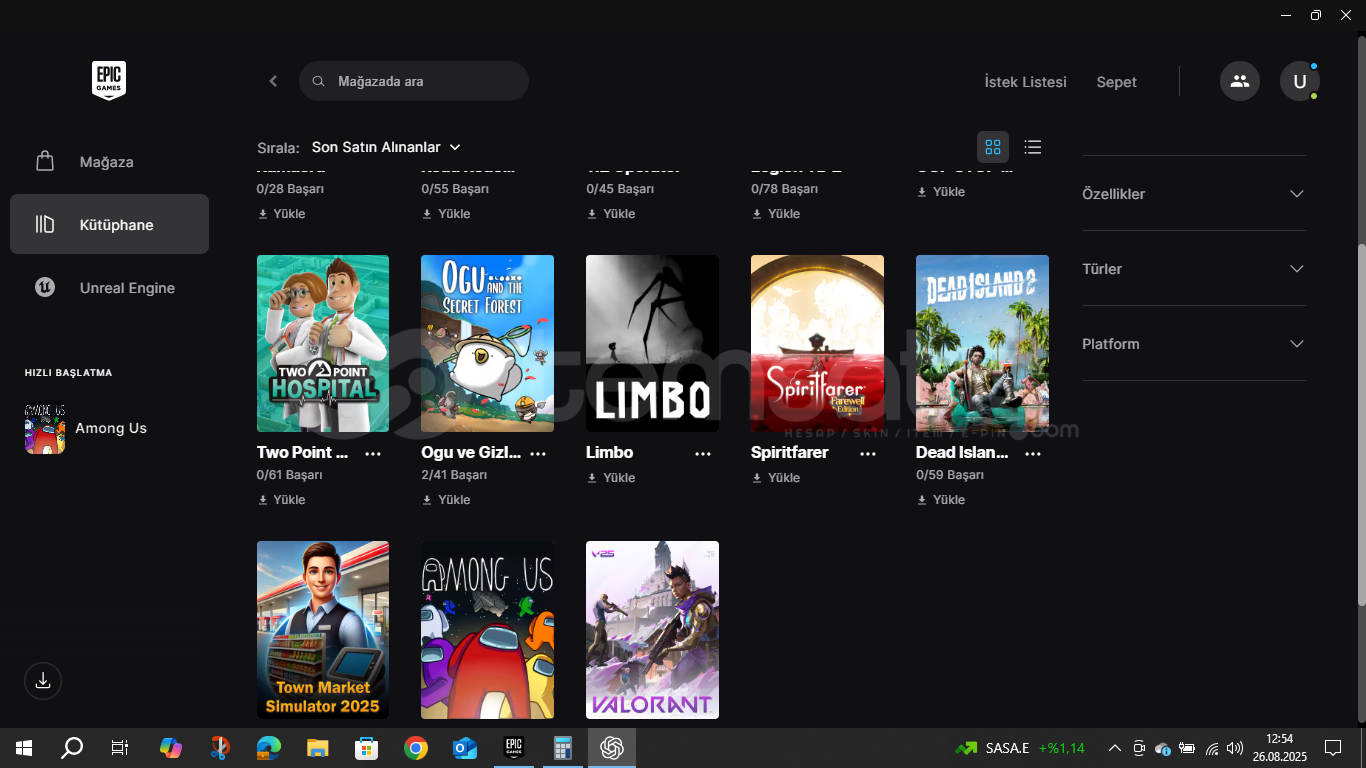Click the Limbo title text
1366x768 pixels.
tap(609, 453)
